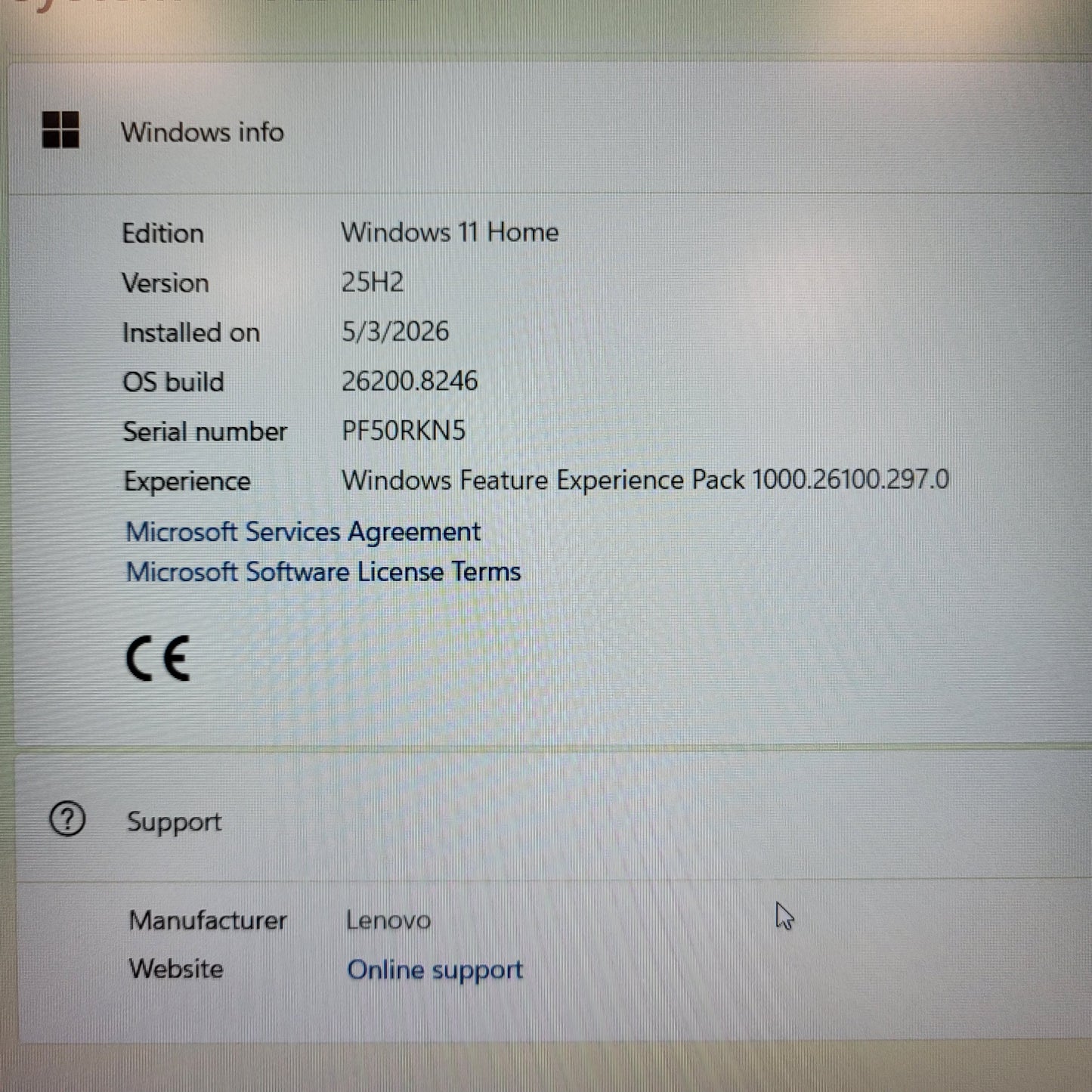Screen dimensions: 1092x1092
Task: Click the question mark Support icon
Action: point(67,819)
